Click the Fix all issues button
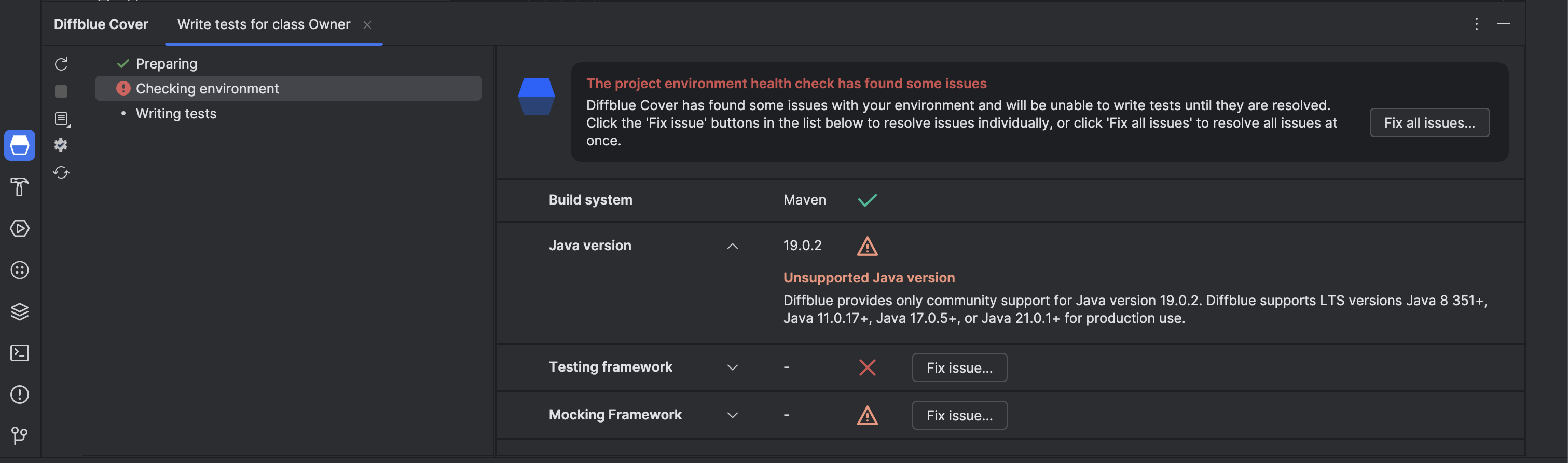1568x463 pixels. (x=1428, y=123)
